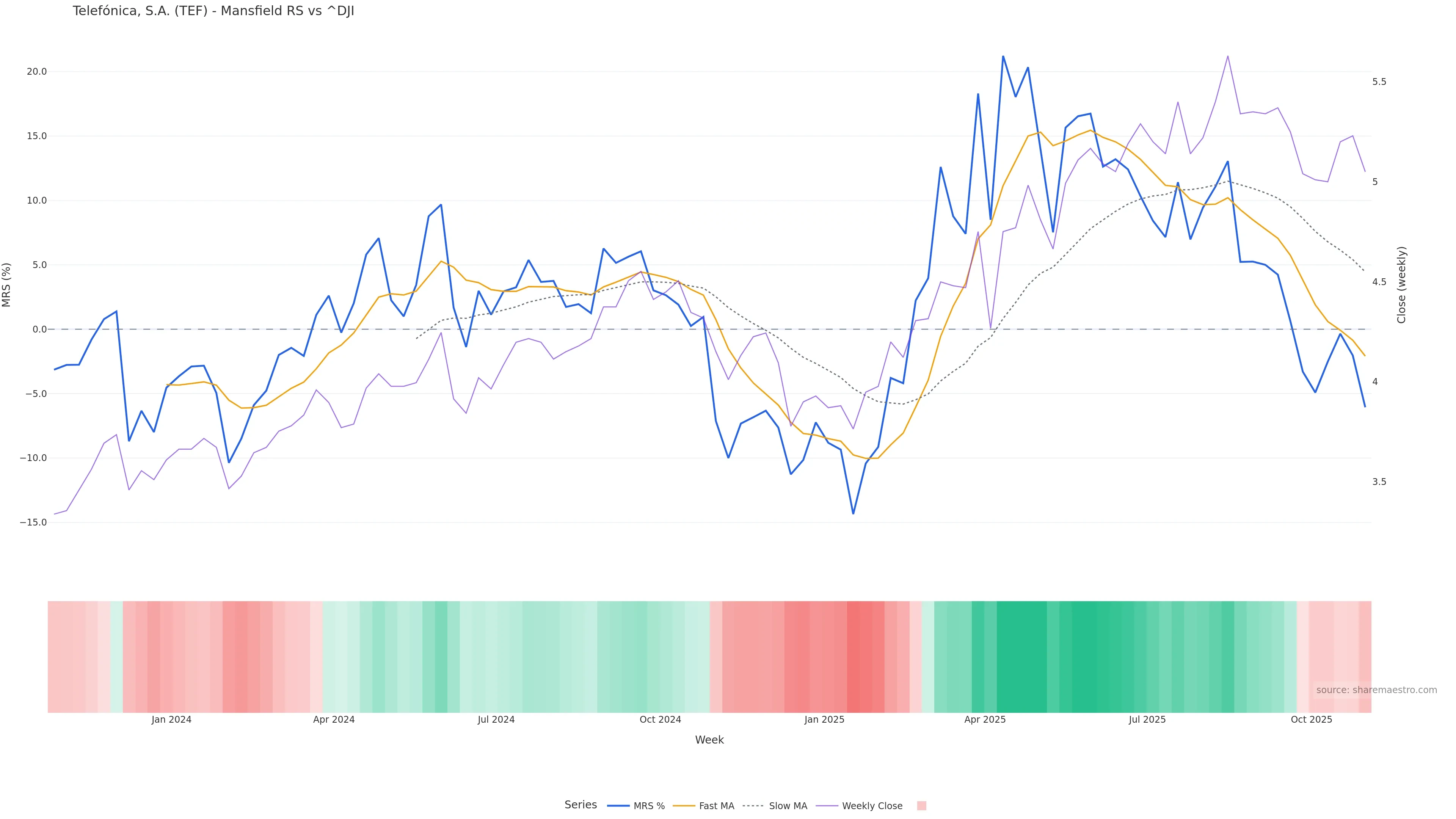Select the Jan 2025 x-axis label
Screen dimensions: 1456x819
[824, 720]
